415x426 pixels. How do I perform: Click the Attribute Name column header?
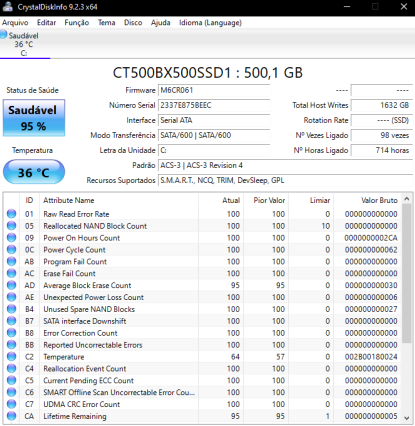(119, 200)
